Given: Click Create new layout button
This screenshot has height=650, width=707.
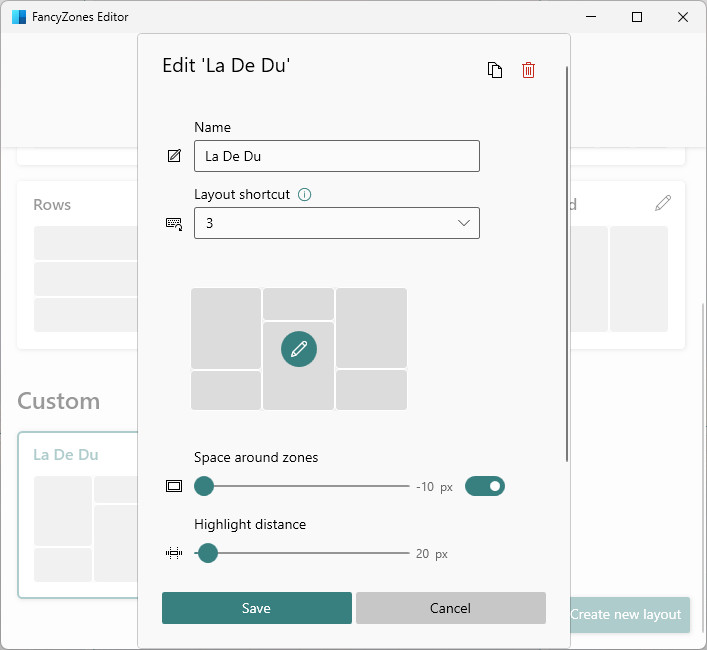Looking at the screenshot, I should [x=629, y=615].
